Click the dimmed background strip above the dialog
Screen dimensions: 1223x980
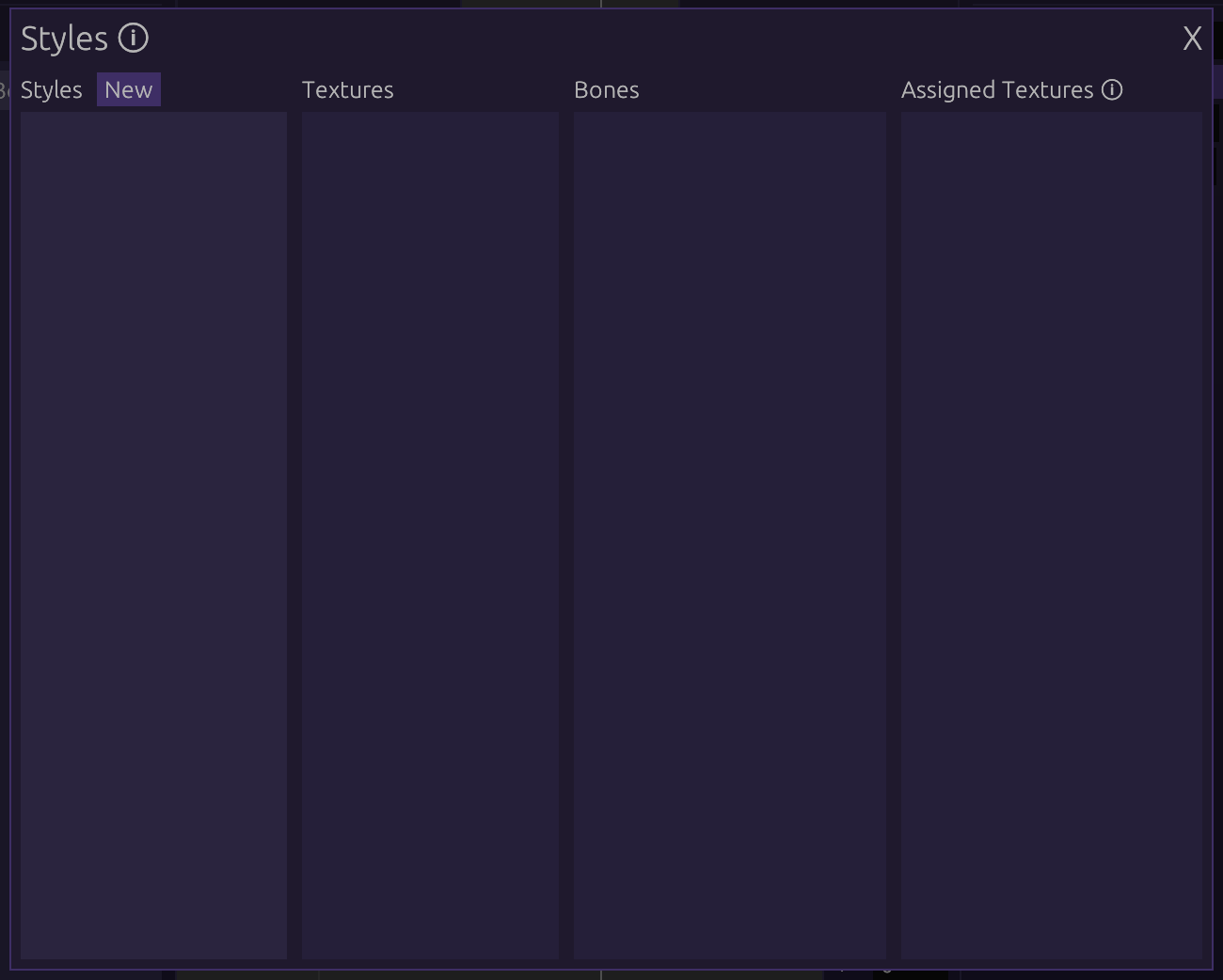tap(376, 4)
